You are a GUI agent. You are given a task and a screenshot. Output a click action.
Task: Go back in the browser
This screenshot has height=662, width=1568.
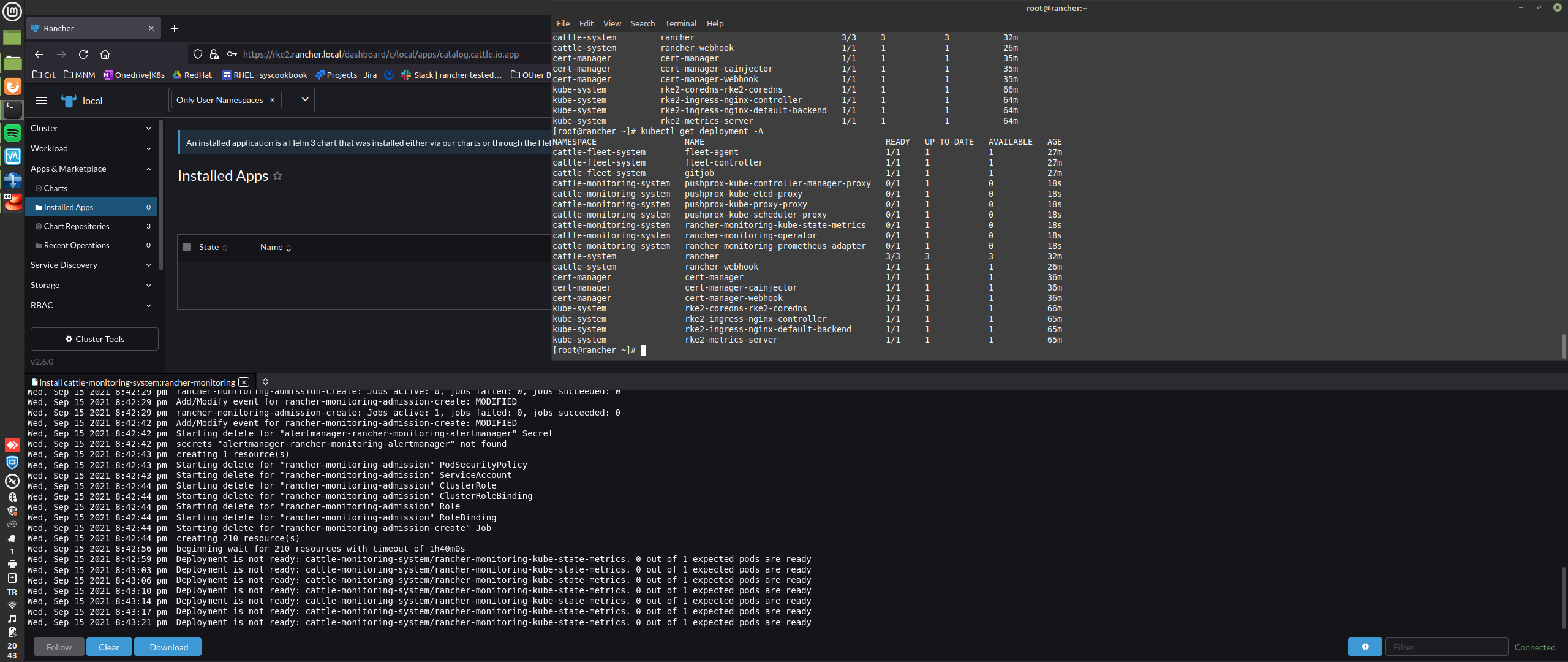pos(39,54)
